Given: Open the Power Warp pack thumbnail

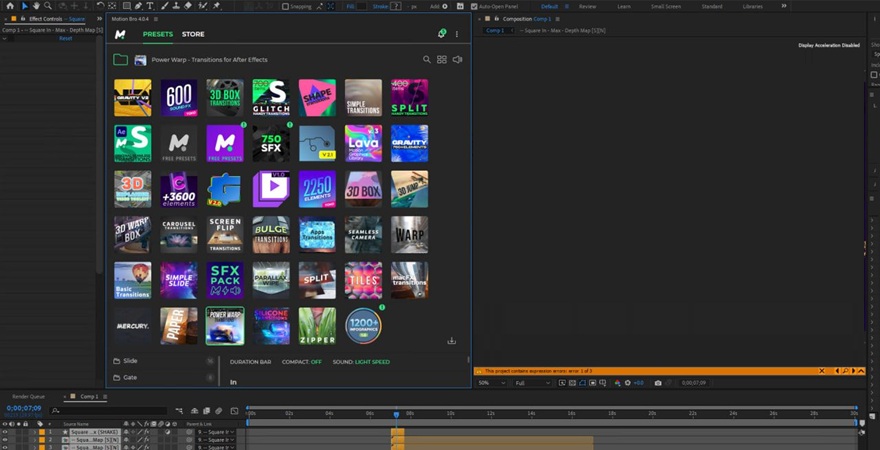Looking at the screenshot, I should (x=225, y=325).
